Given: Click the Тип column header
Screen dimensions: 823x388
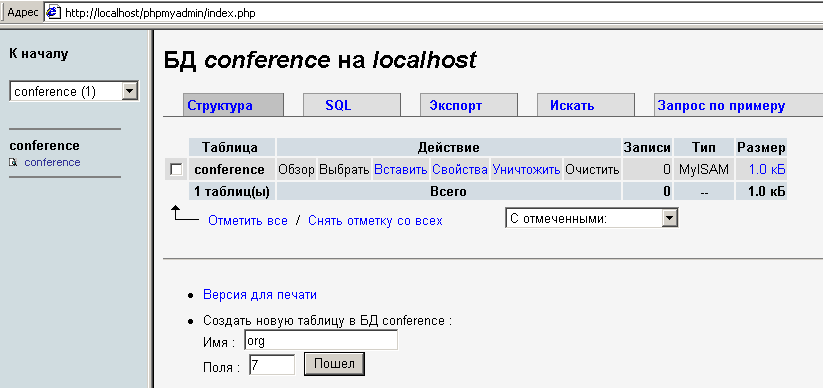Looking at the screenshot, I should point(704,147).
